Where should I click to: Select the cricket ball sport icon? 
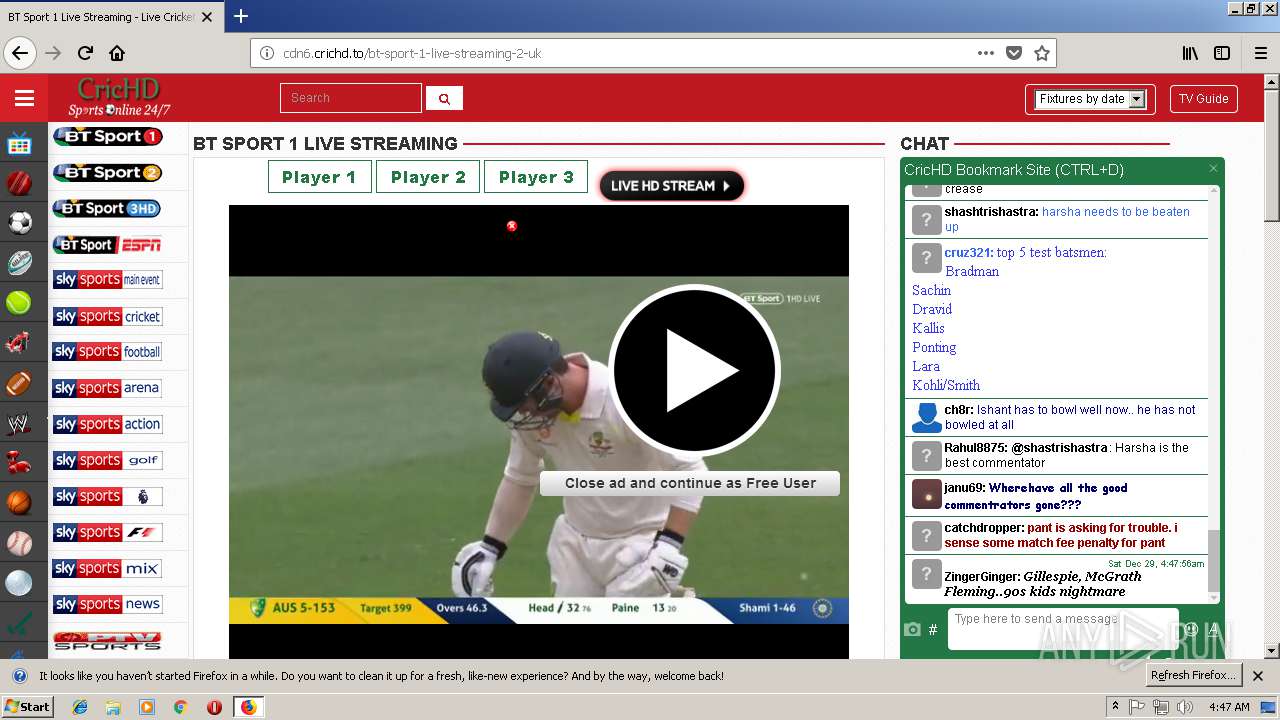click(x=19, y=183)
